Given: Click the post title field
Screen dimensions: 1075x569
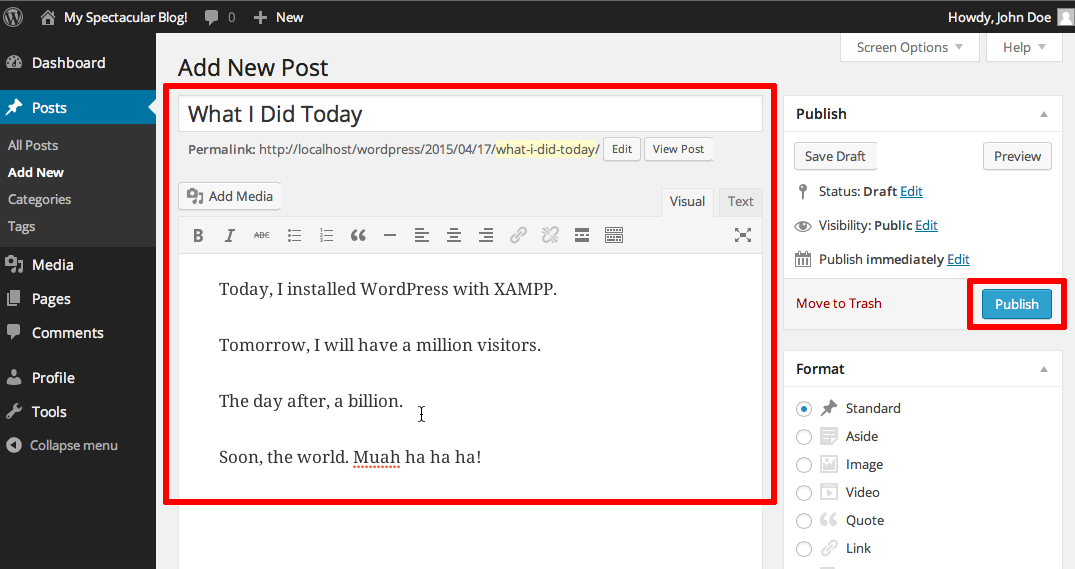Looking at the screenshot, I should point(470,114).
